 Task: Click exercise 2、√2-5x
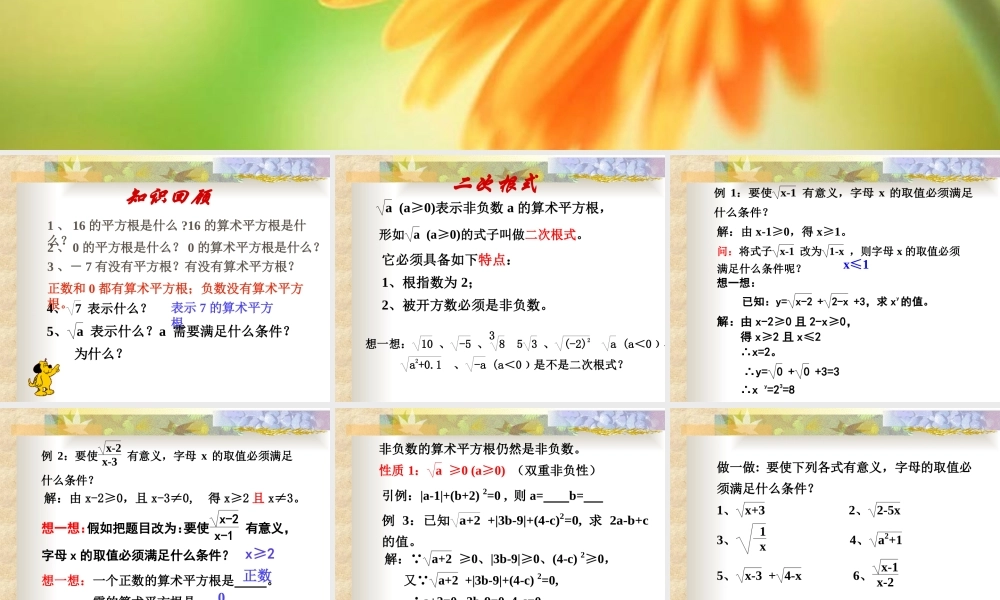click(874, 510)
